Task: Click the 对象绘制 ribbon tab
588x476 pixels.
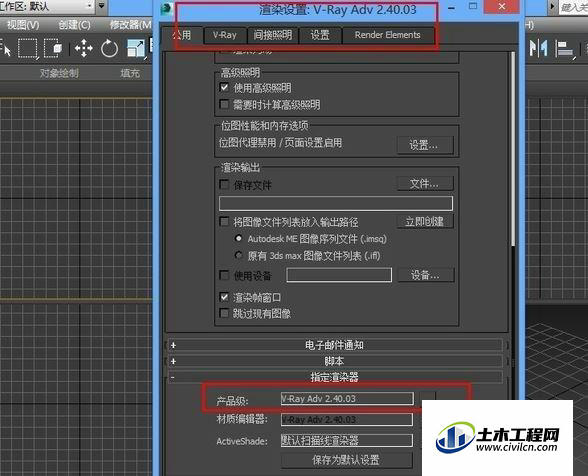Action: [59, 73]
